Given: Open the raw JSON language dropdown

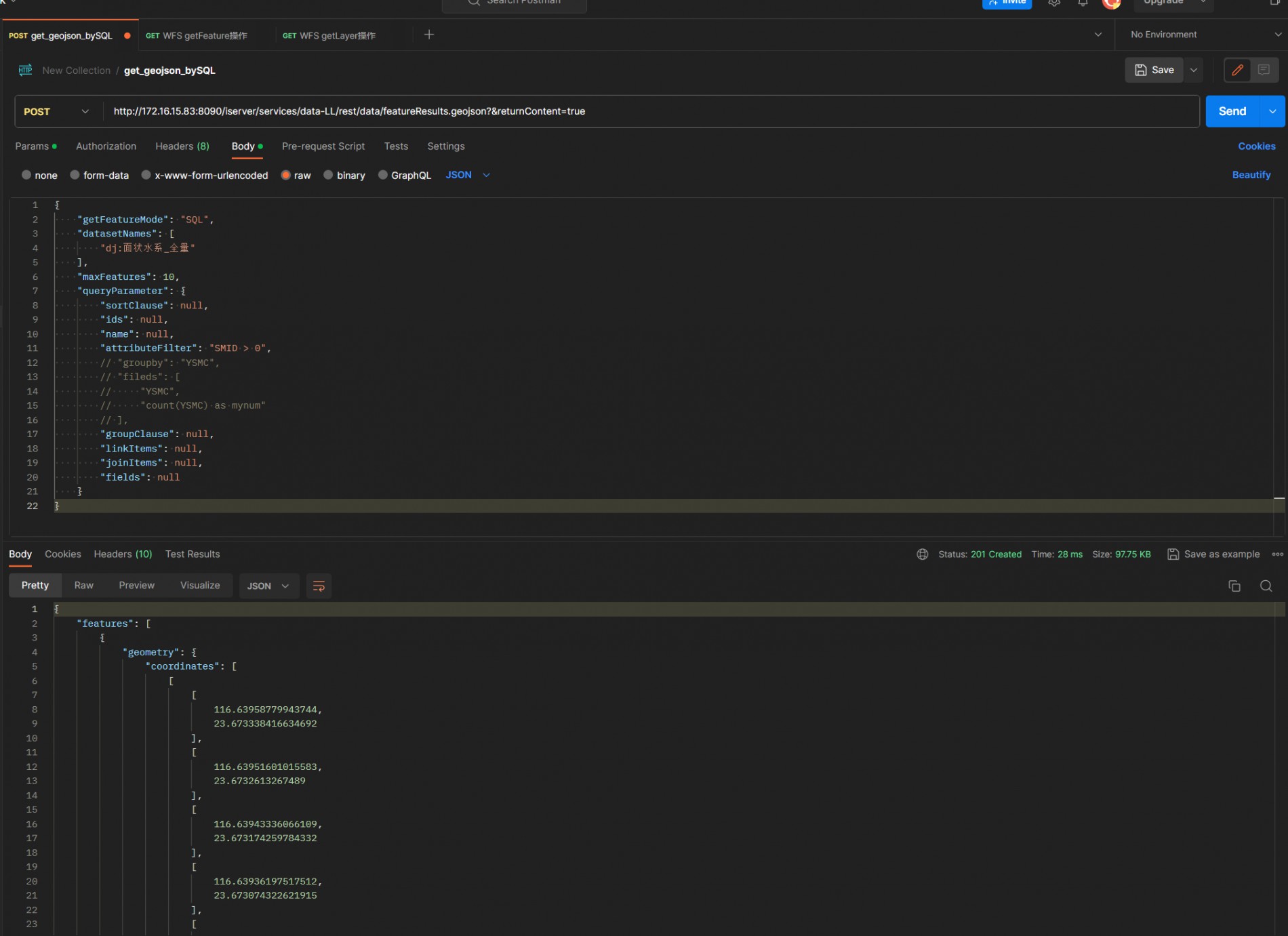Looking at the screenshot, I should coord(468,175).
